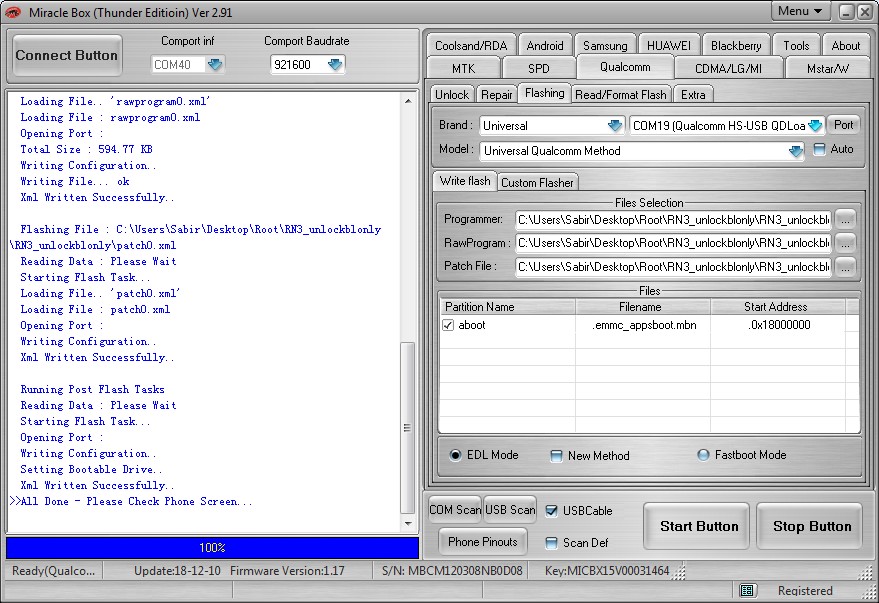879x603 pixels.
Task: Expand the Model Universal Qualcomm Method dropdown
Action: tap(795, 151)
